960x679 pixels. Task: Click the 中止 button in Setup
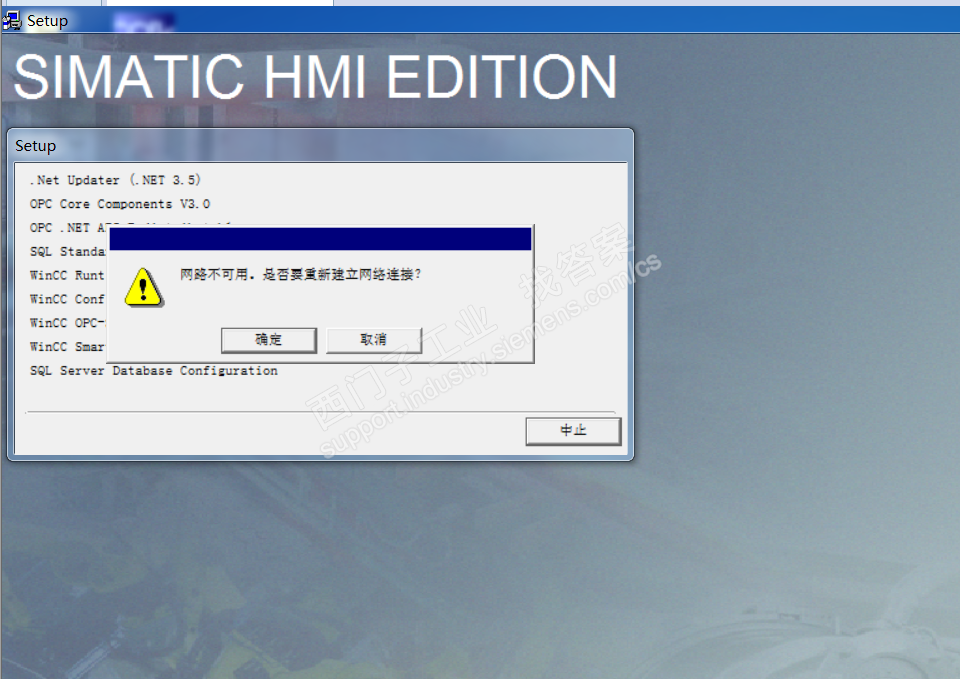pyautogui.click(x=573, y=431)
